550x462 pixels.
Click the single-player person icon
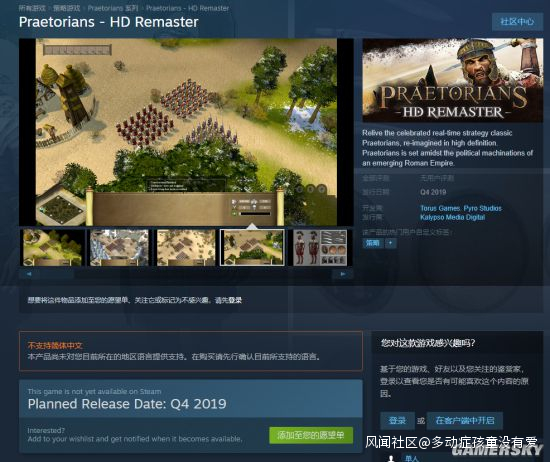click(390, 458)
